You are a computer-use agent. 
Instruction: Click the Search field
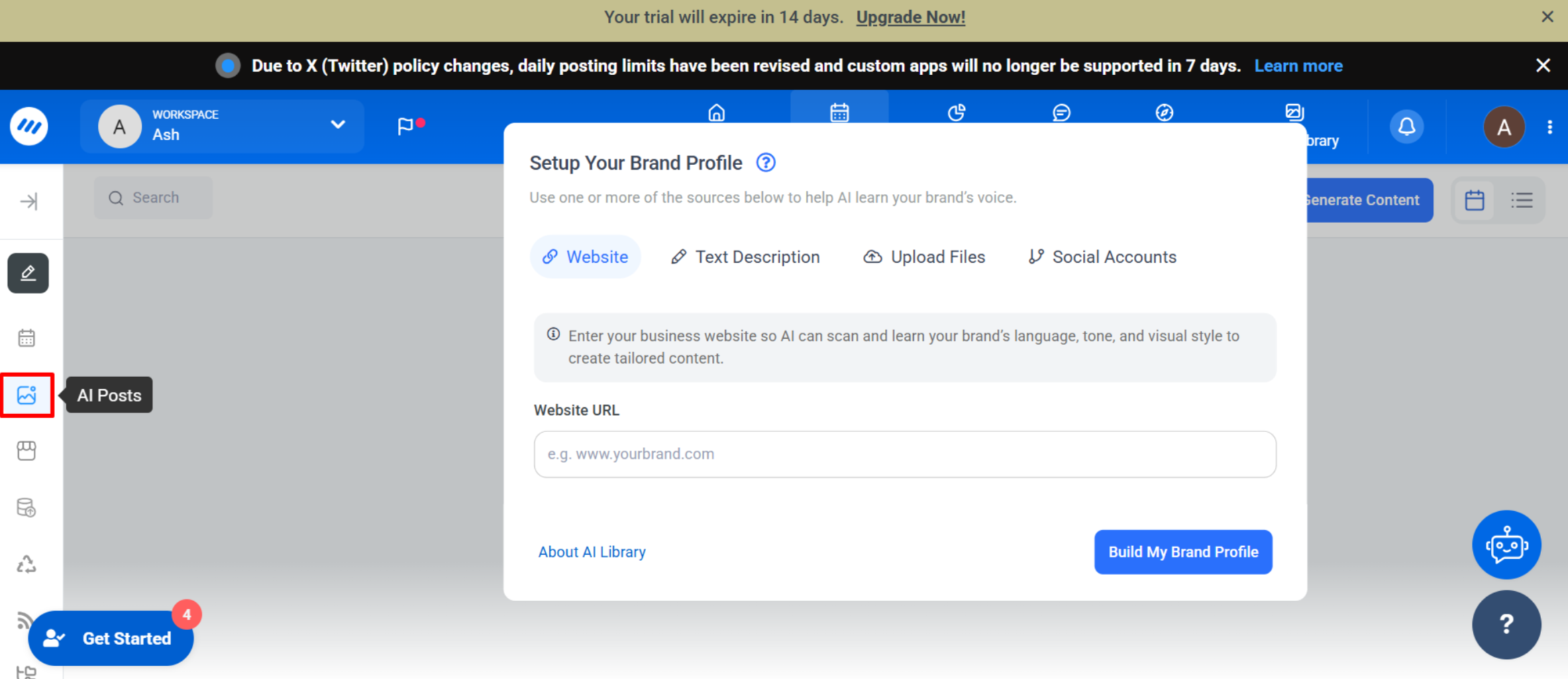tap(154, 197)
